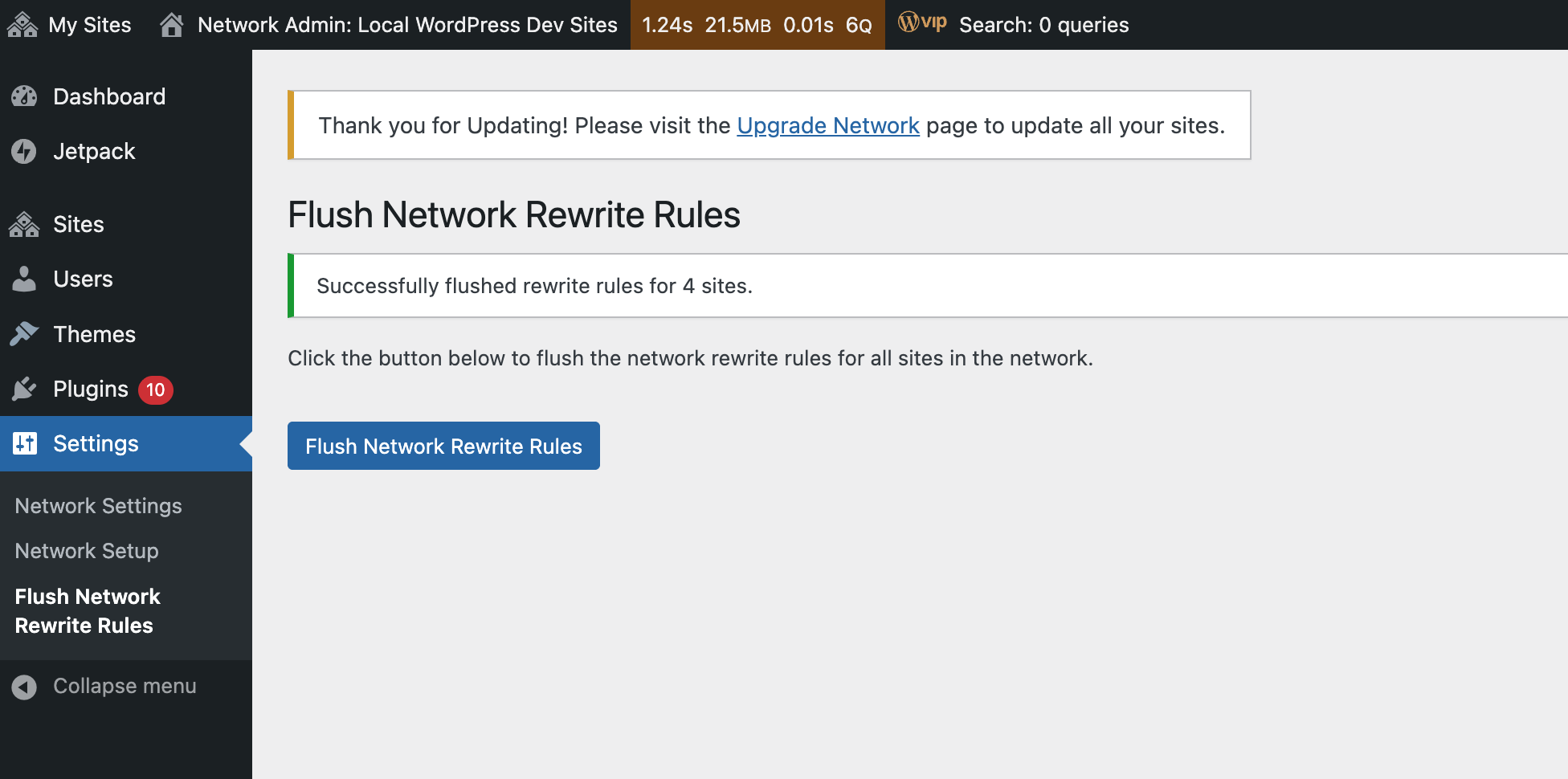1568x779 pixels.
Task: Click the Settings sliders icon
Action: point(25,443)
